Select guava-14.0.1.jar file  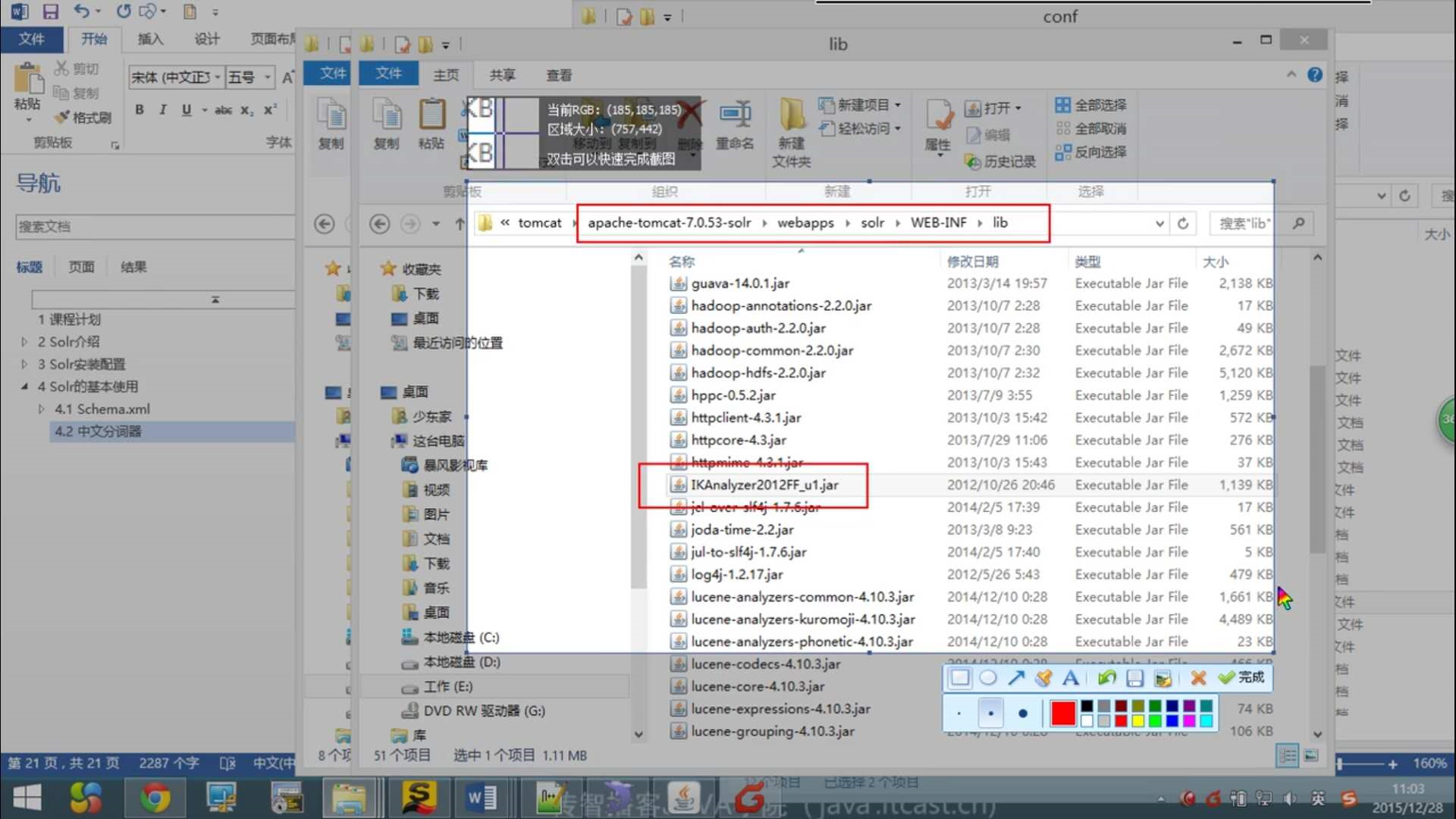click(740, 283)
